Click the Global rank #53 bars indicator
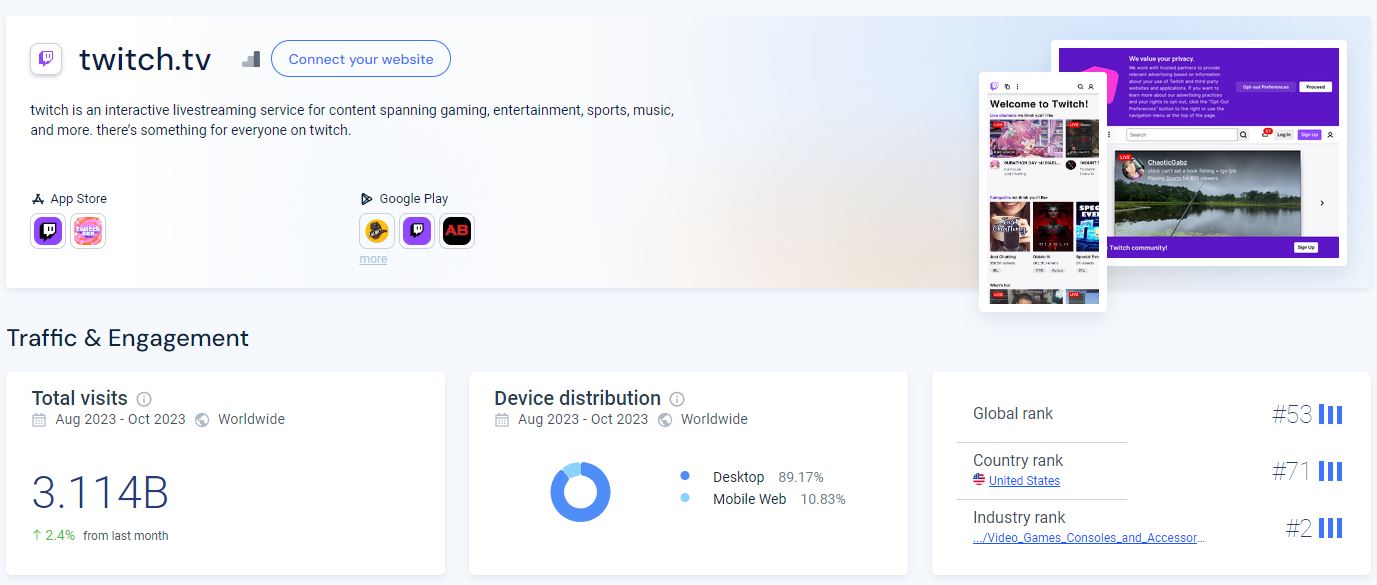 [1330, 414]
